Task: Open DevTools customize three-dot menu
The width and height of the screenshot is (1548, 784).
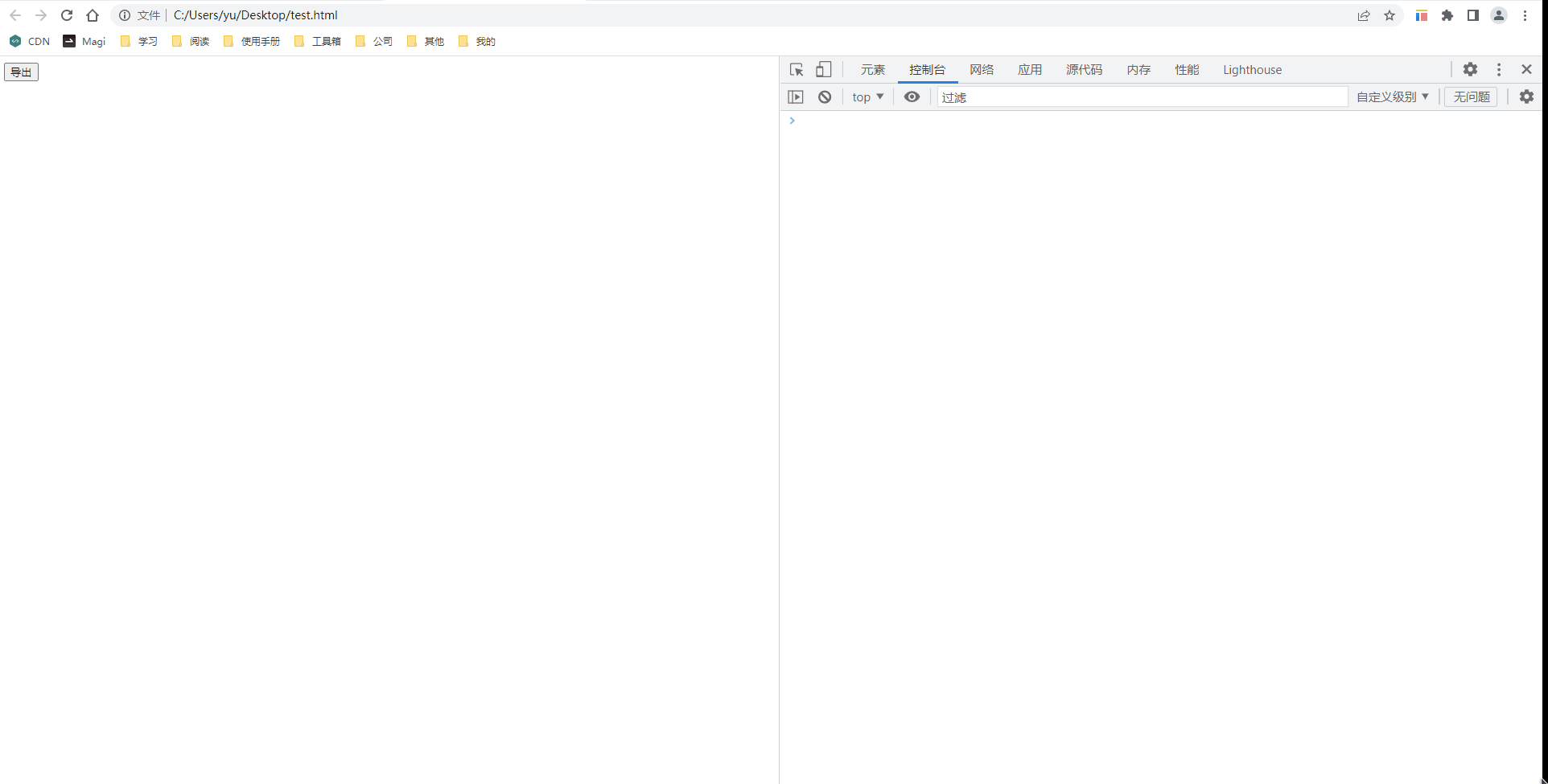Action: click(x=1499, y=69)
